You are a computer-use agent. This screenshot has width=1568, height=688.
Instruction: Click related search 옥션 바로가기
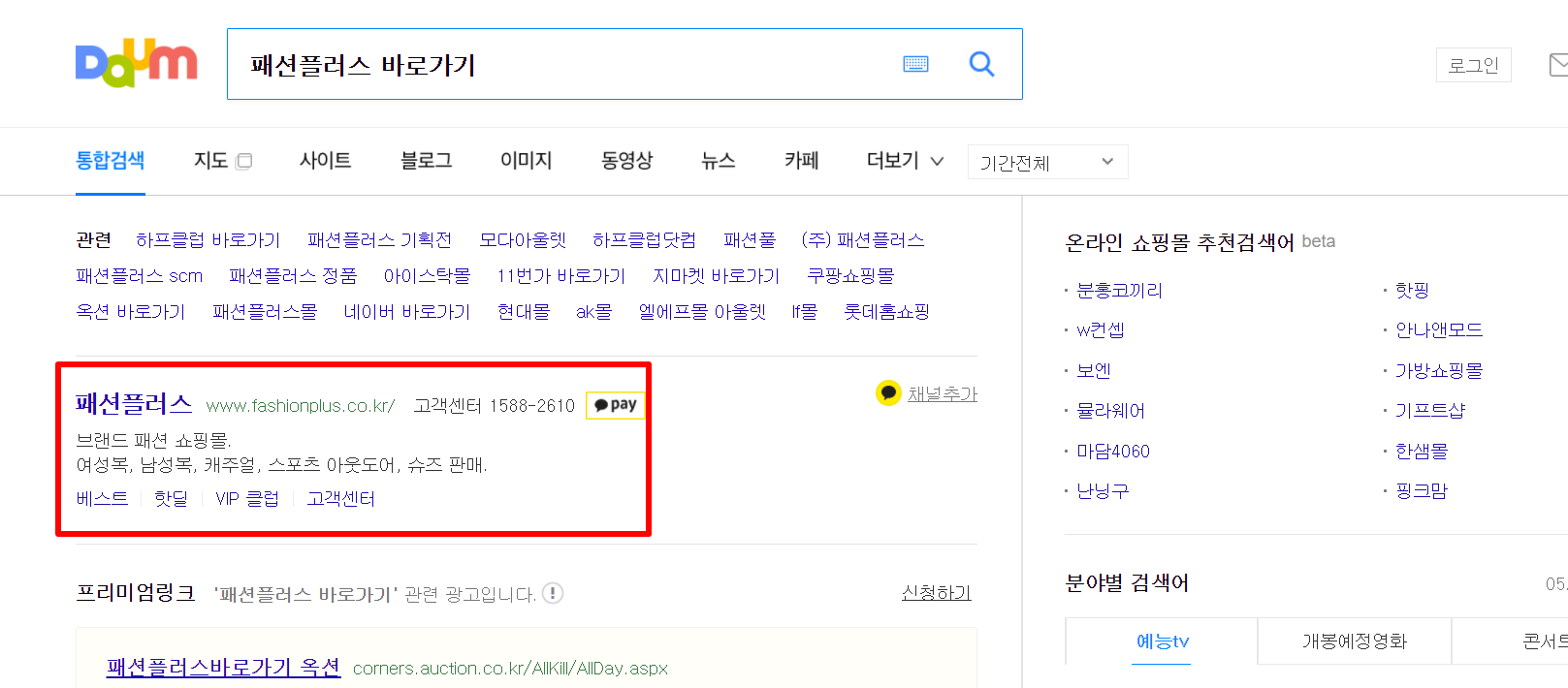(x=131, y=312)
